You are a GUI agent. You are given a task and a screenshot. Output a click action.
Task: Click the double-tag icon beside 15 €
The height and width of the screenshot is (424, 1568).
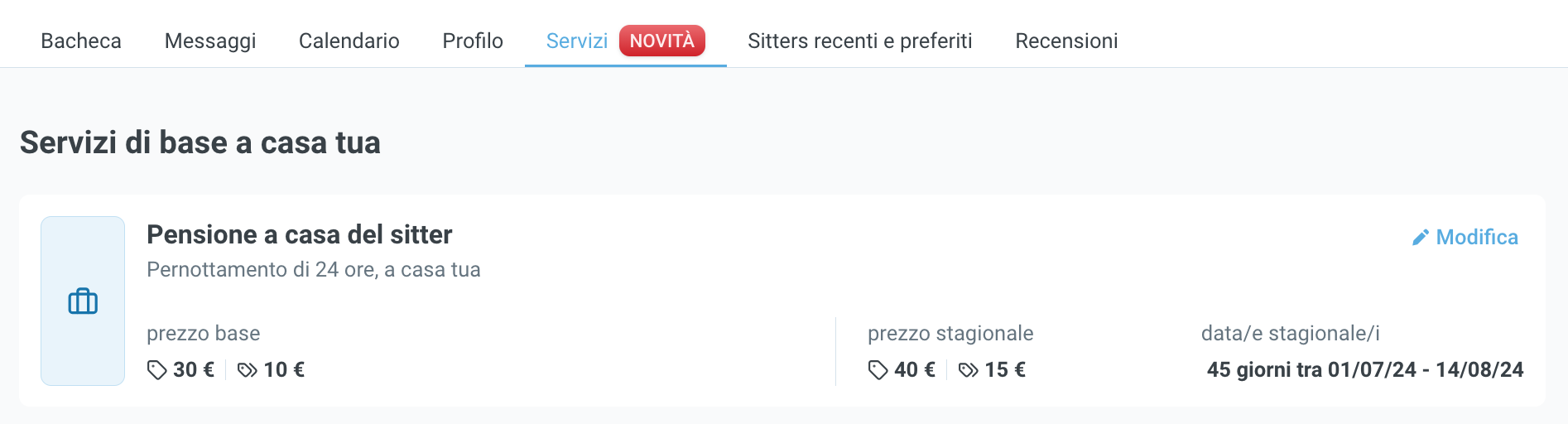968,370
